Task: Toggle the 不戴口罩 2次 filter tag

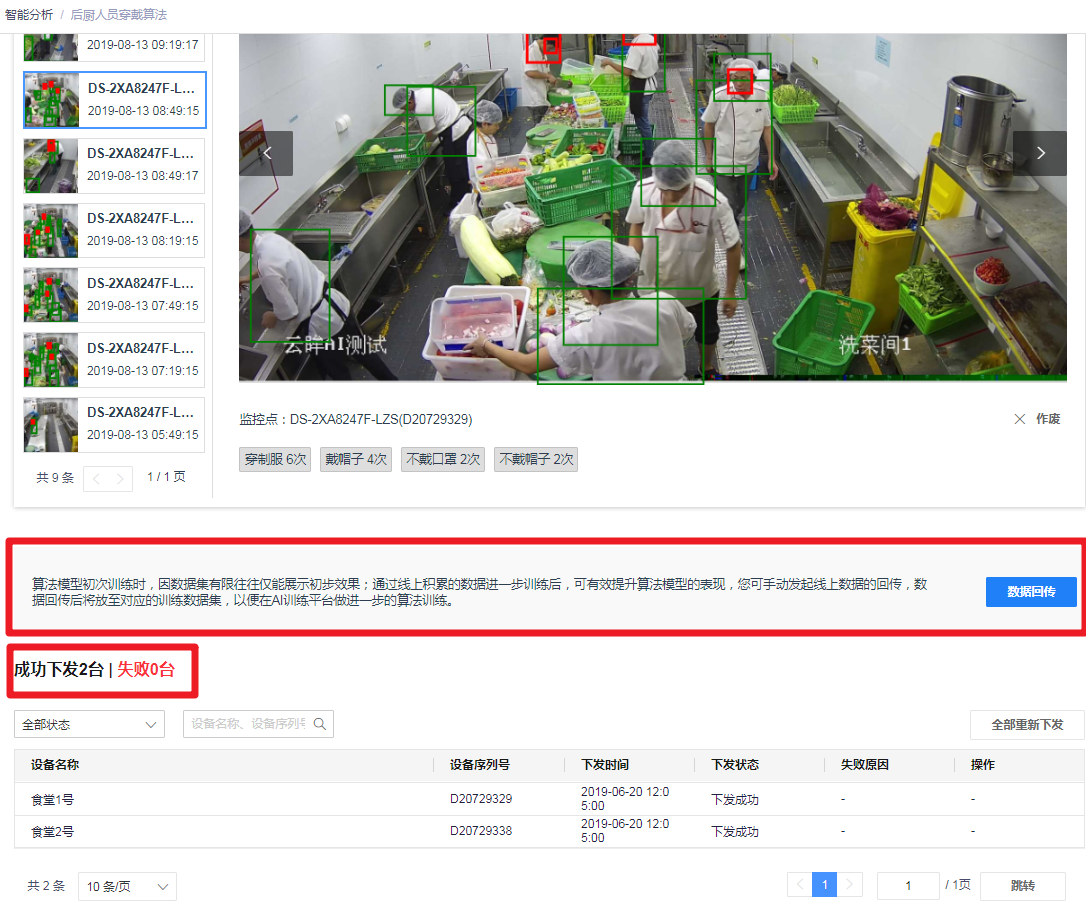Action: point(442,459)
